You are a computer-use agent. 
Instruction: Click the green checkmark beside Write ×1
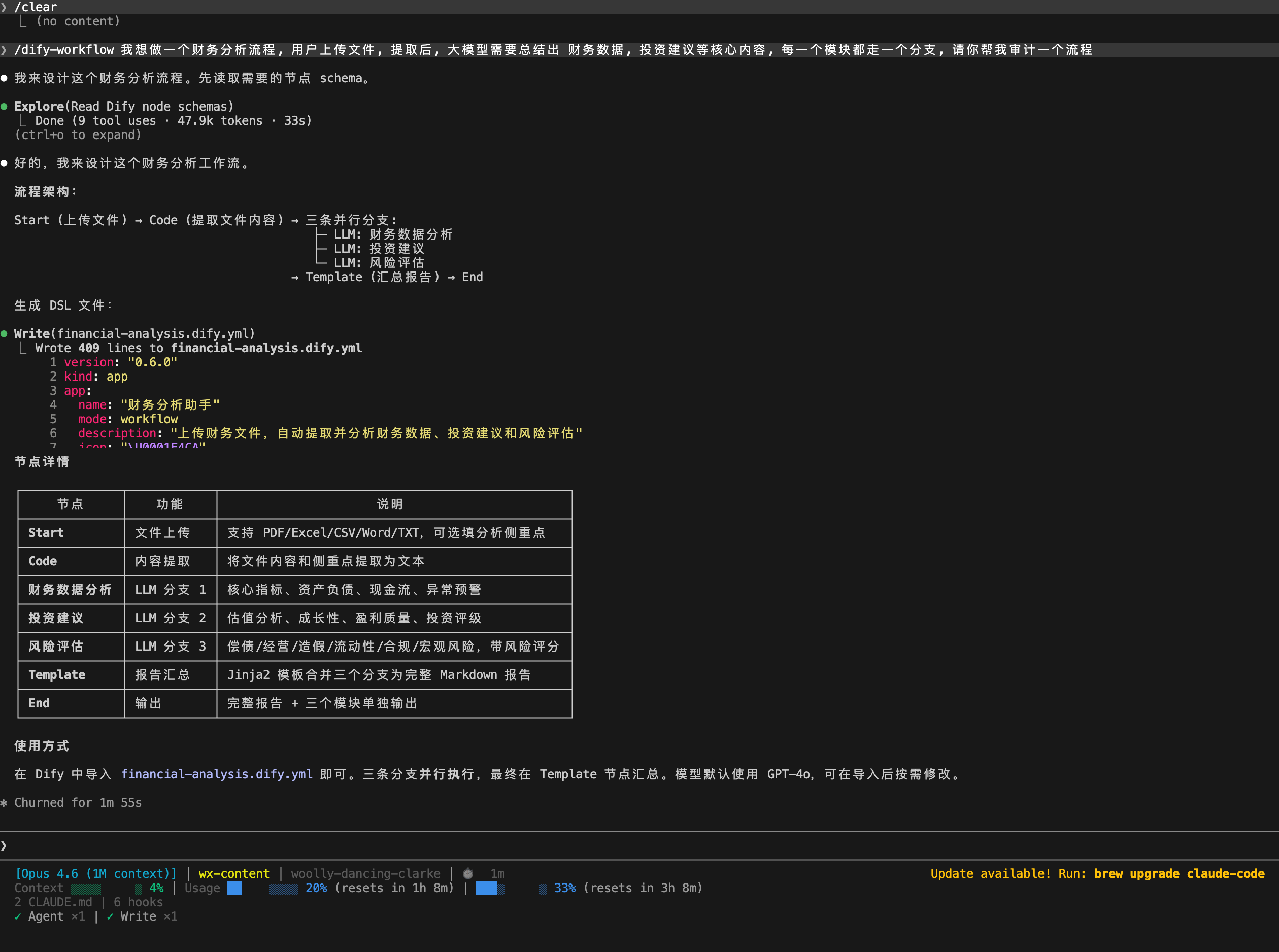pyautogui.click(x=110, y=916)
